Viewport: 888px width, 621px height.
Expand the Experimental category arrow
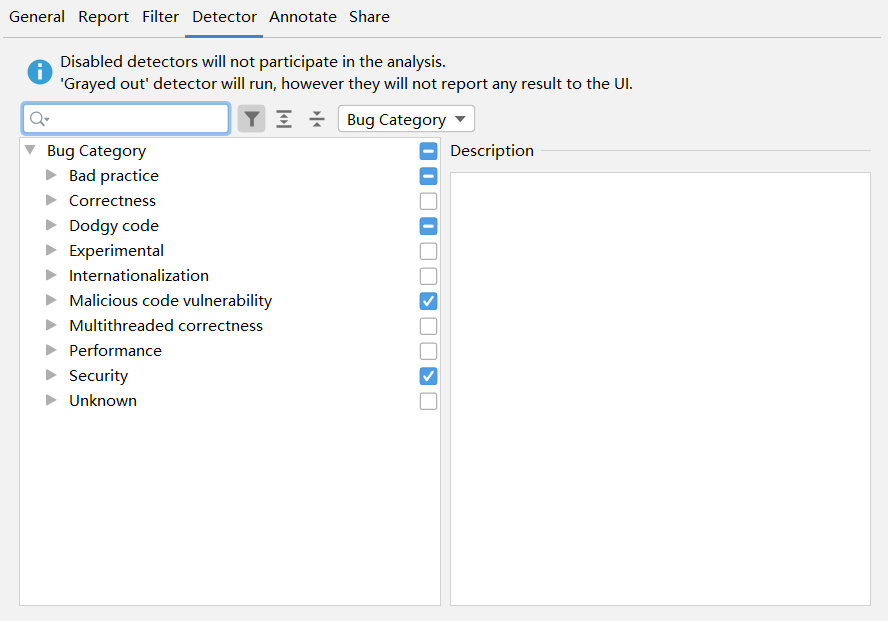pyautogui.click(x=52, y=251)
